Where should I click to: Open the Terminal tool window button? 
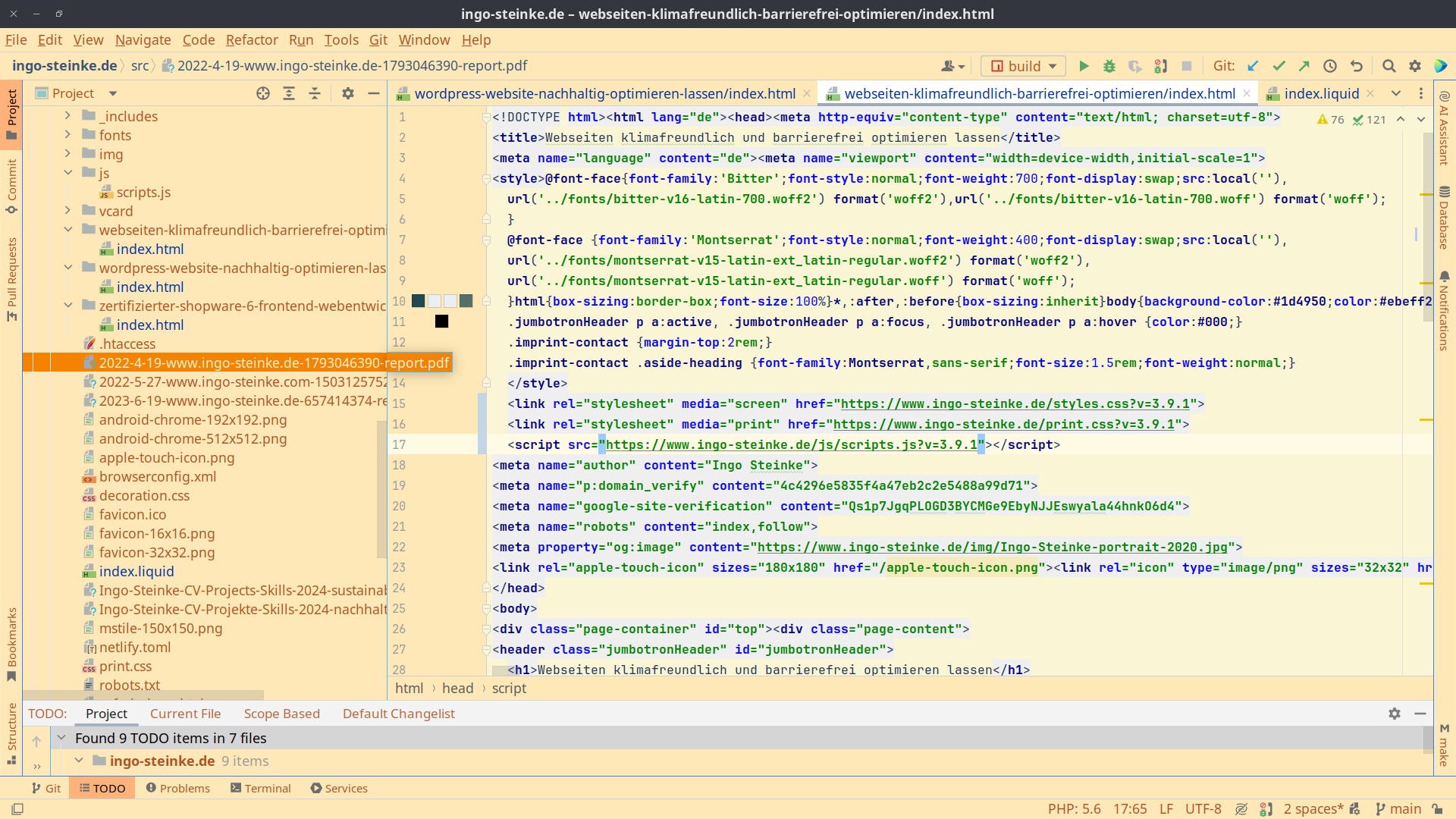coord(260,789)
